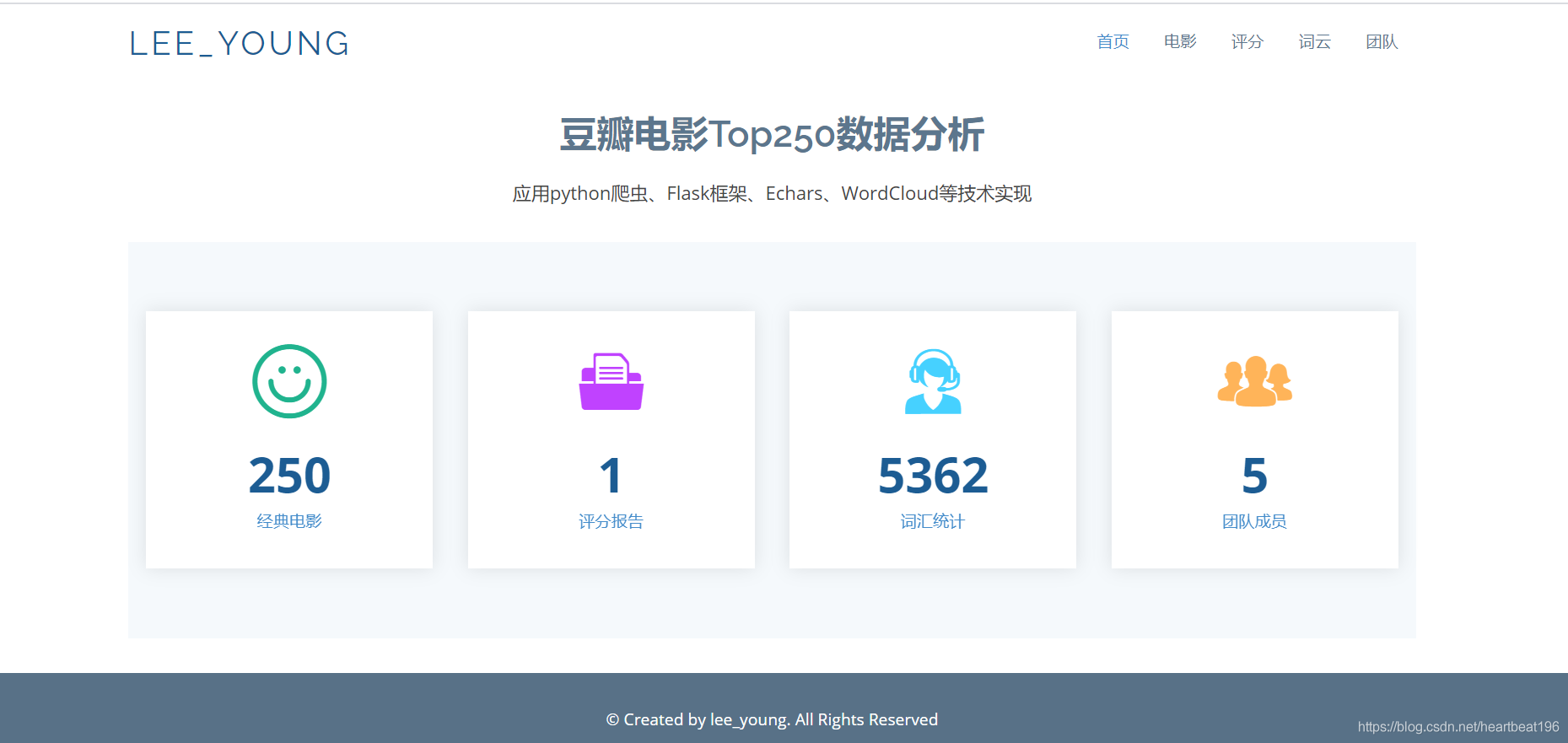This screenshot has height=743, width=1568.
Task: Click the purple printer report icon
Action: (x=612, y=381)
